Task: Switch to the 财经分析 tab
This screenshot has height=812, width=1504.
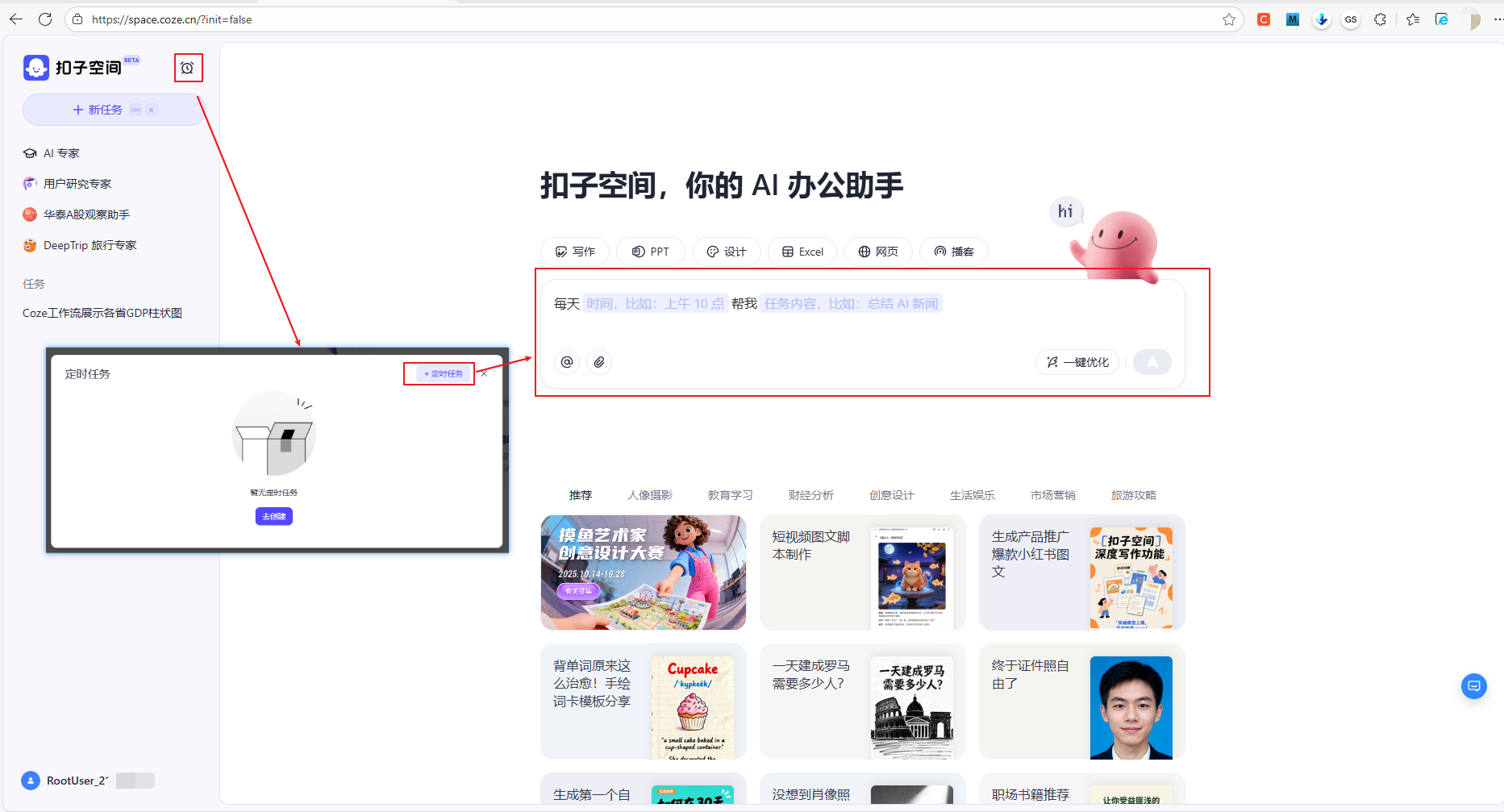Action: pyautogui.click(x=811, y=495)
